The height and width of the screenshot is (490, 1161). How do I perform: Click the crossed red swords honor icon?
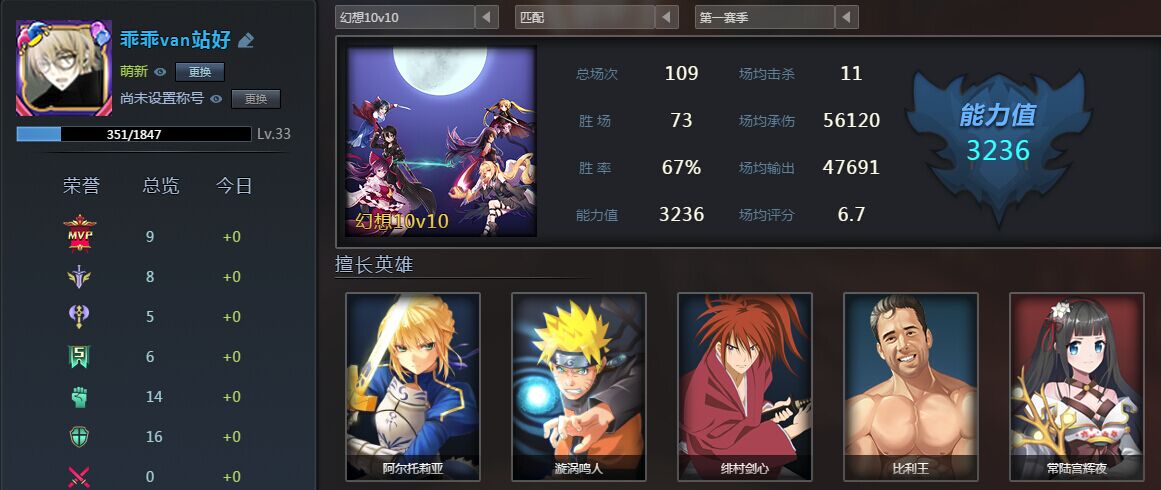coord(79,477)
